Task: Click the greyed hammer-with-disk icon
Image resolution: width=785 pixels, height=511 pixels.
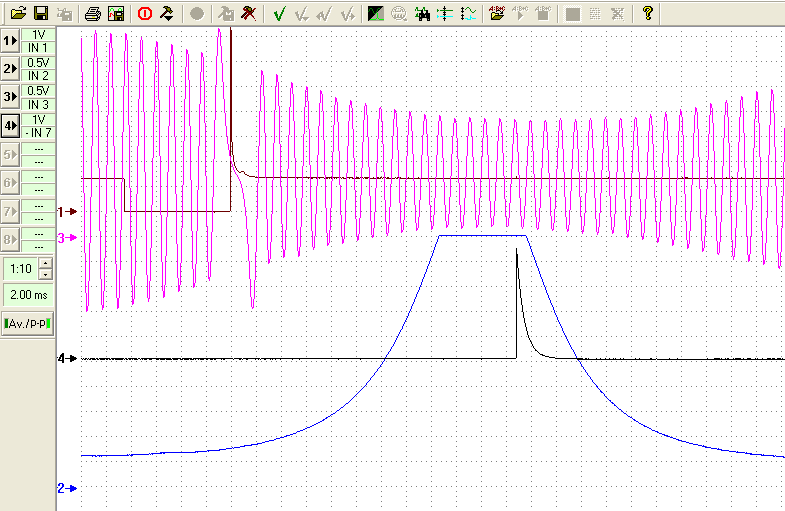Action: 226,14
